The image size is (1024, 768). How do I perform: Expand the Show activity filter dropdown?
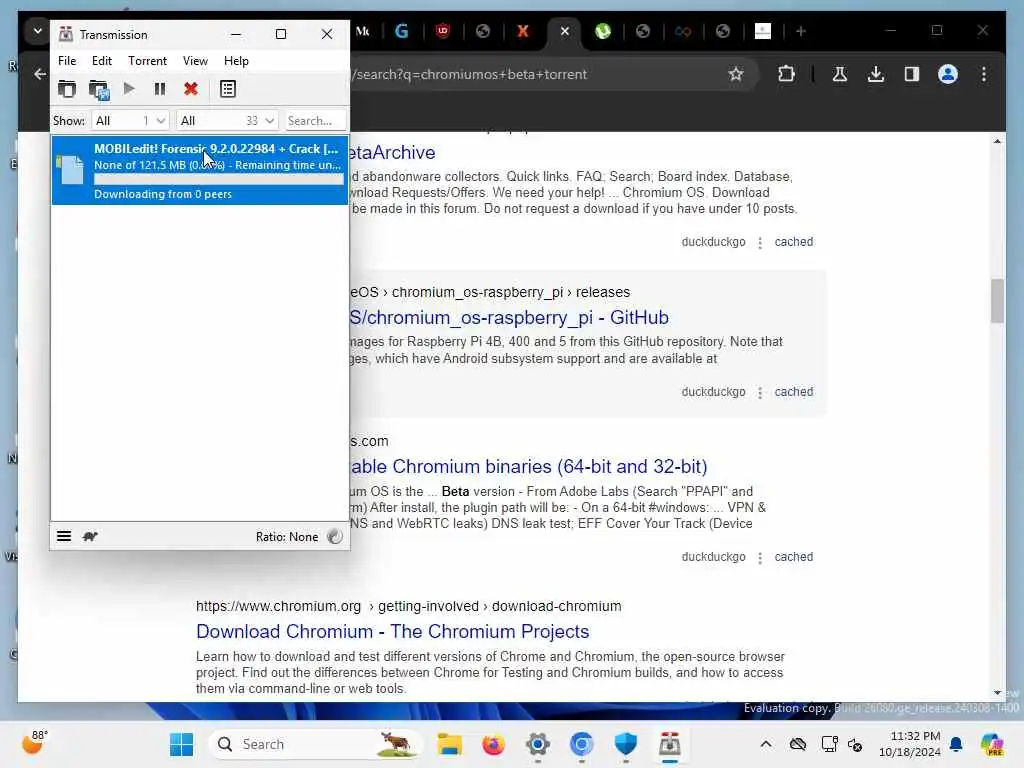tap(129, 121)
